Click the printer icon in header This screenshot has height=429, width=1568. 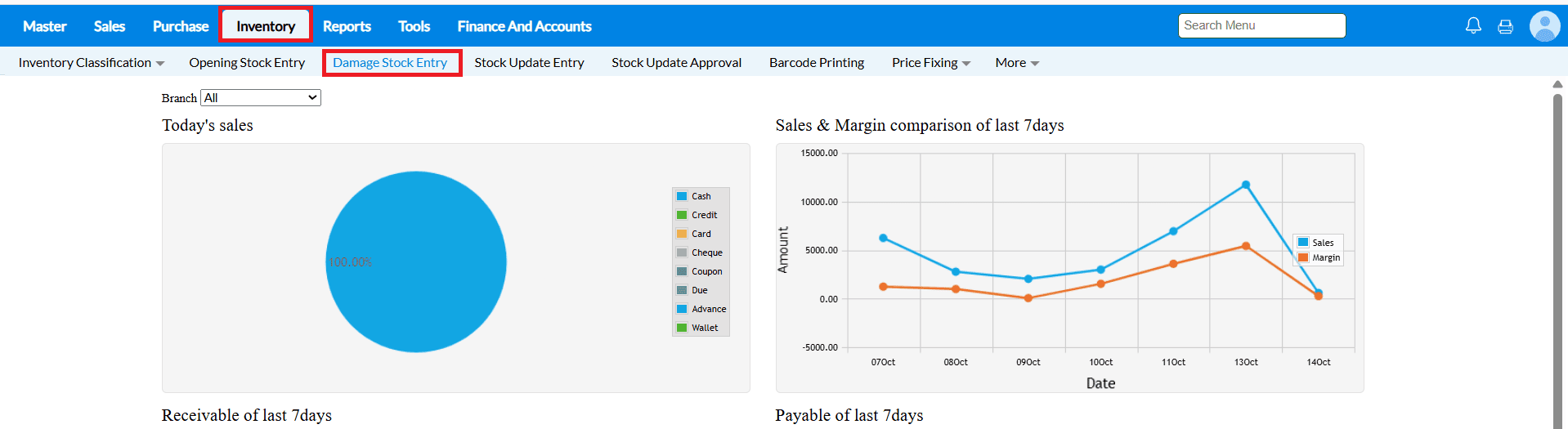(1505, 26)
